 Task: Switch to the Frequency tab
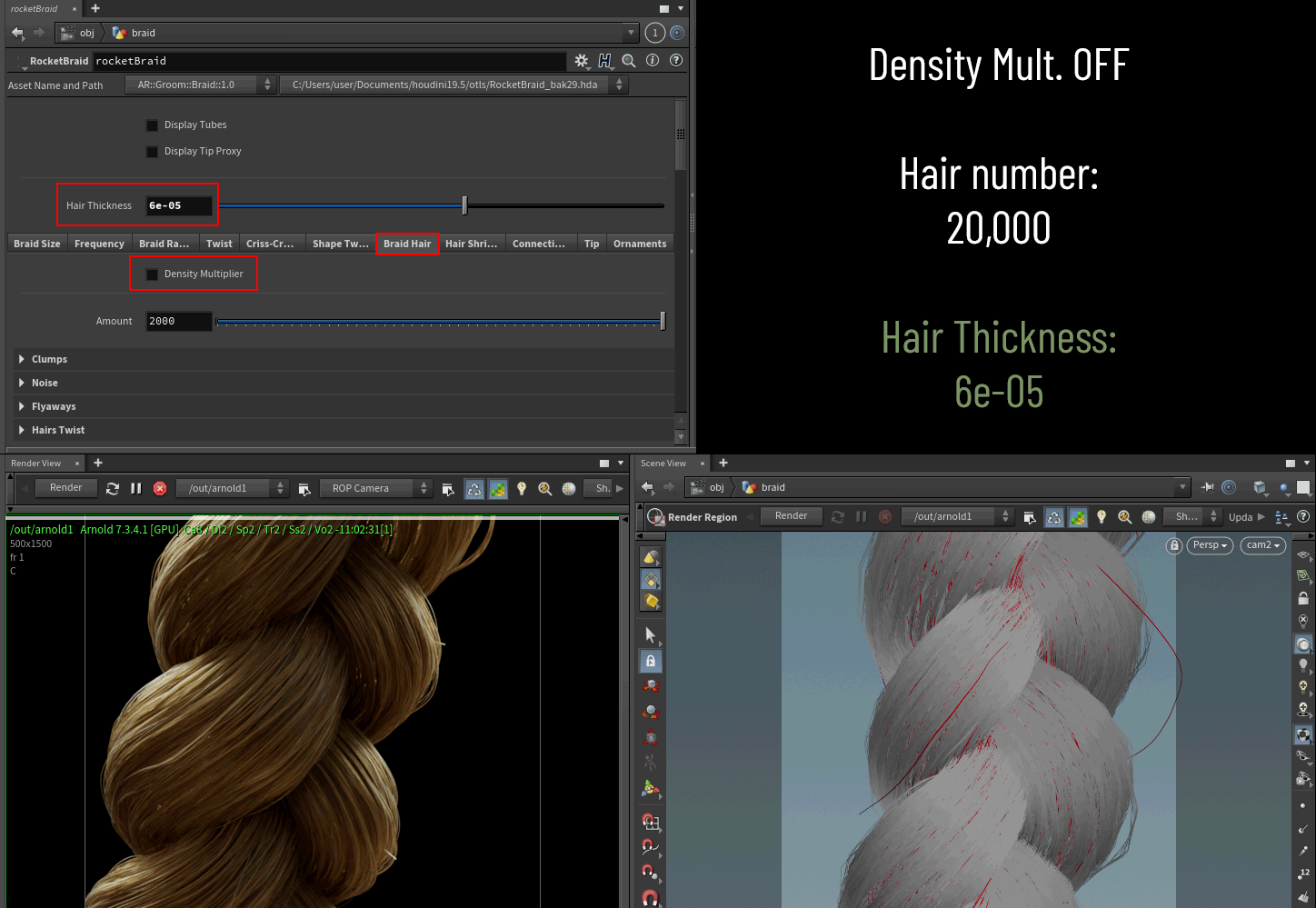tap(99, 244)
